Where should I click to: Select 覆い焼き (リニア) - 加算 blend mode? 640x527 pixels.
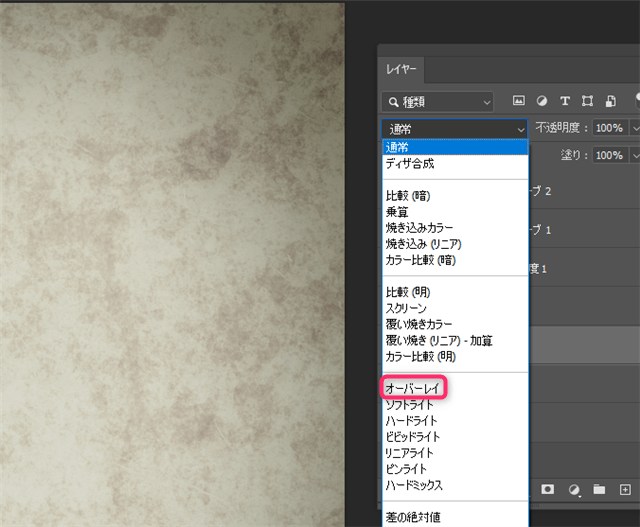tap(455, 340)
